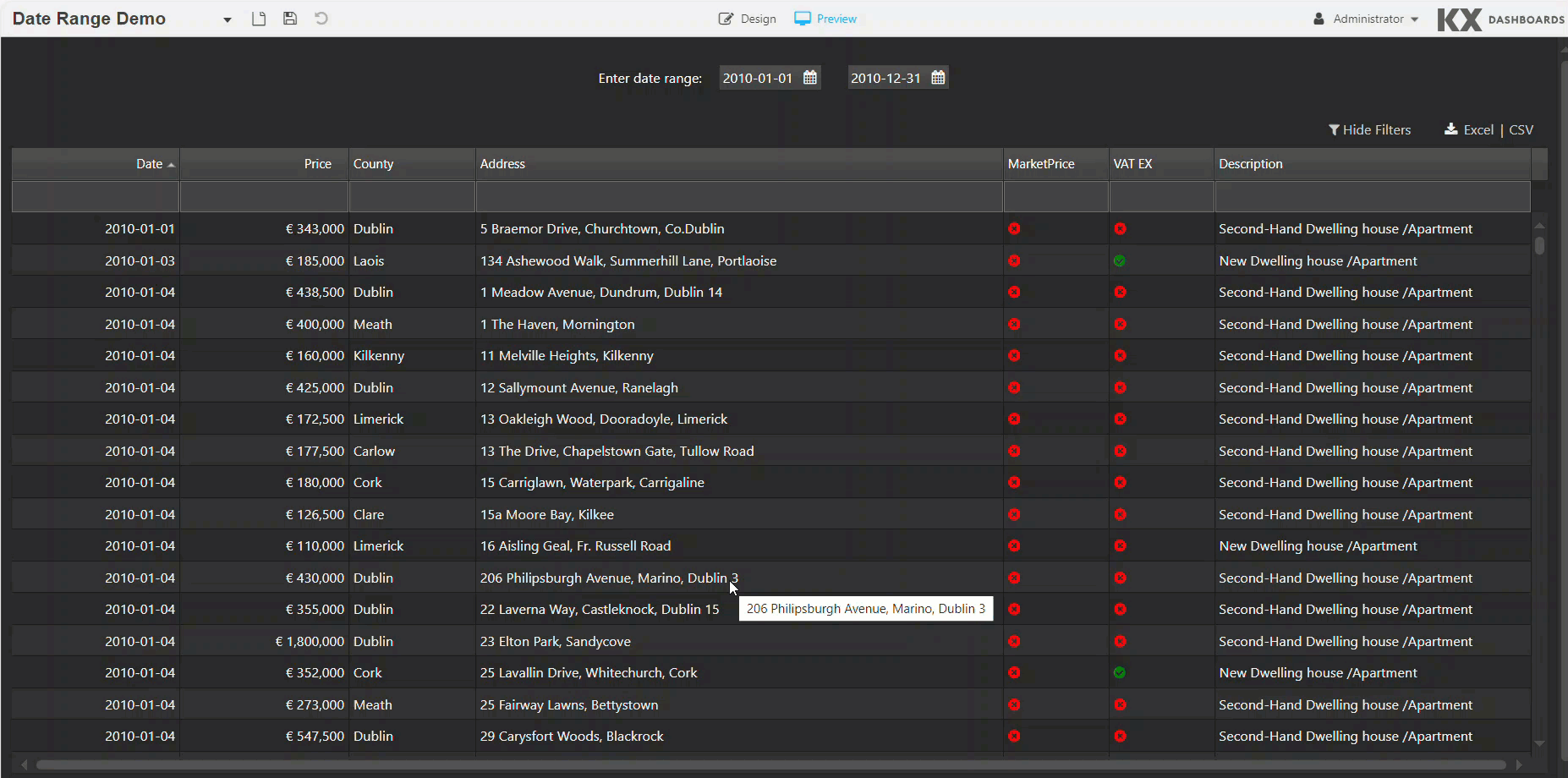Click green VAT EX check for Portlaoise row
1568x778 pixels.
click(1120, 261)
